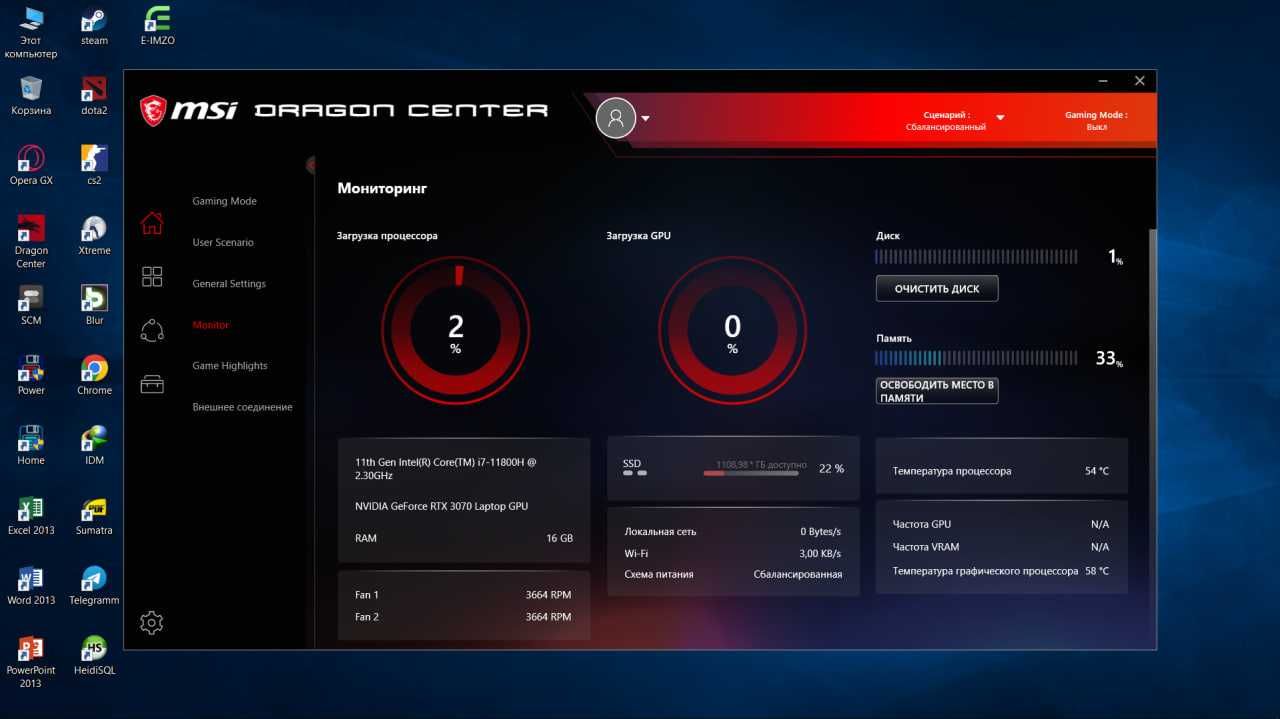Screen dimensions: 1280x719
Task: Select the SCM desktop icon
Action: coord(31,306)
